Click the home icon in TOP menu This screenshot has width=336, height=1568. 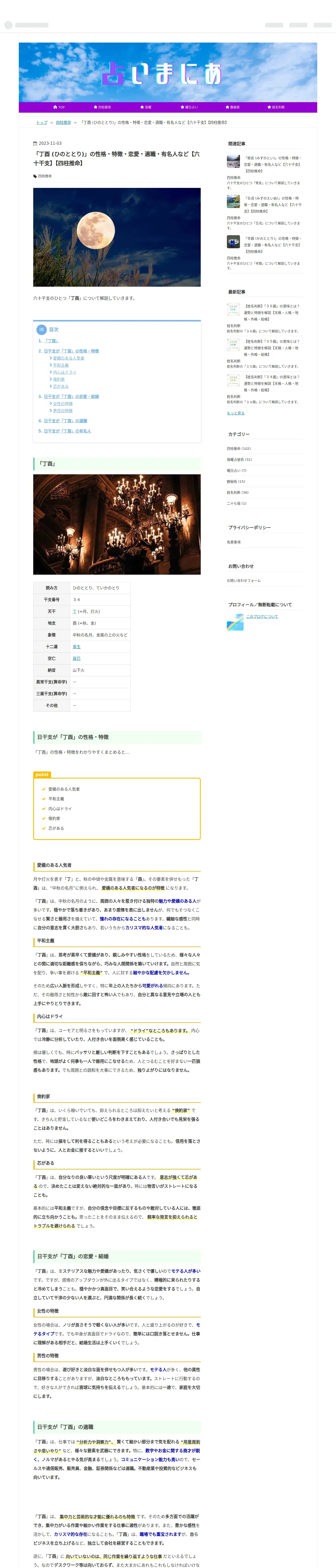point(55,107)
